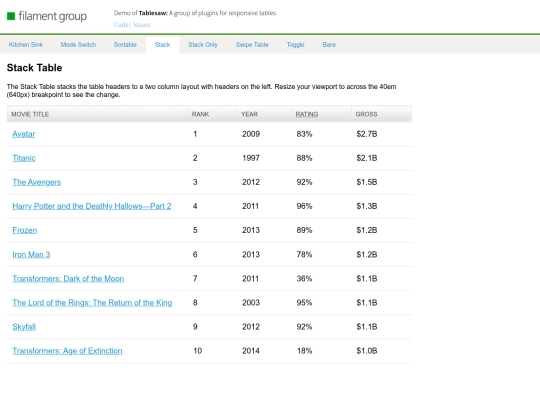Click the 88% rating in Titanic row
The height and width of the screenshot is (405, 540).
point(304,158)
